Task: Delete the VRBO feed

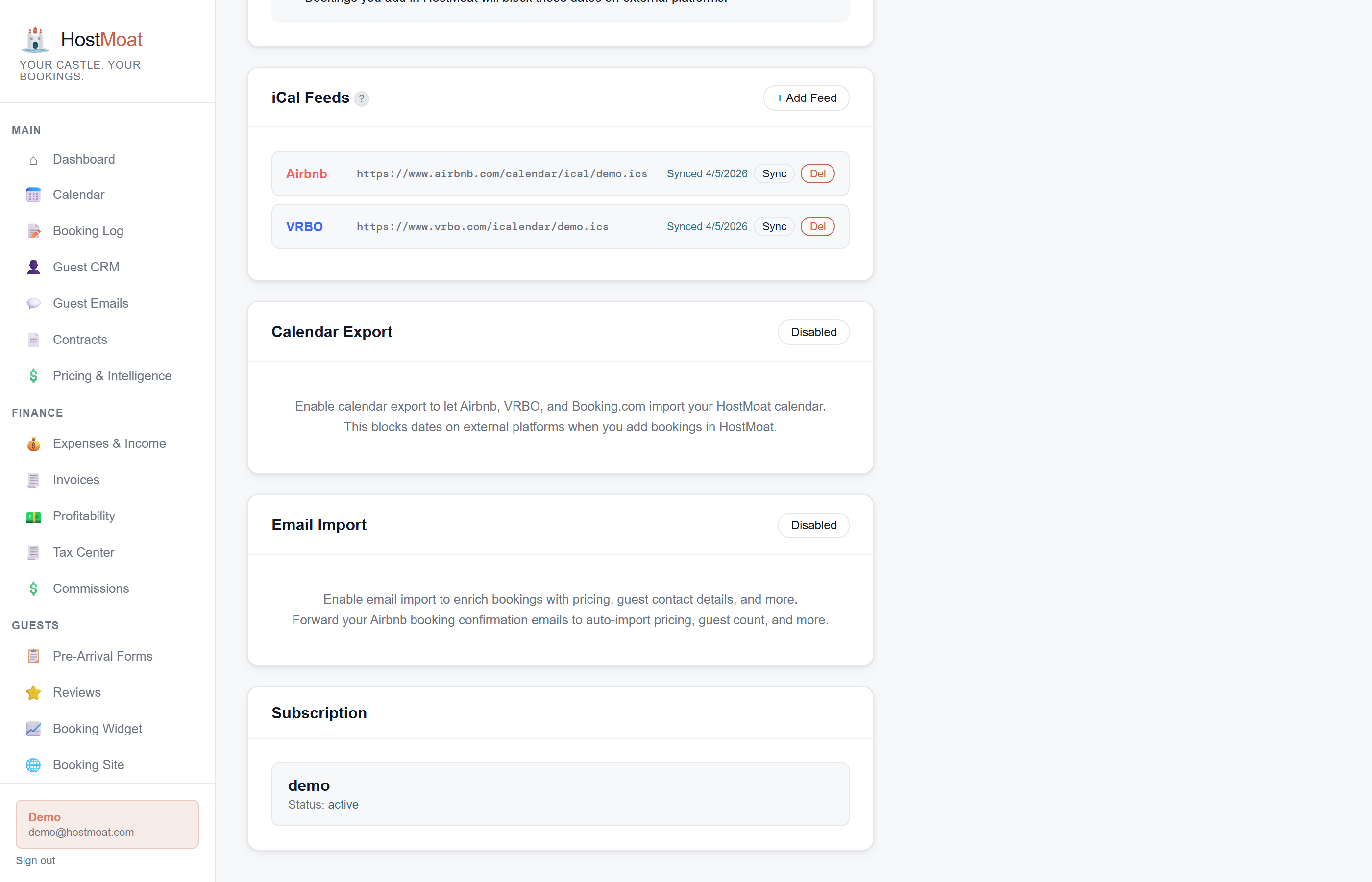Action: (x=818, y=227)
